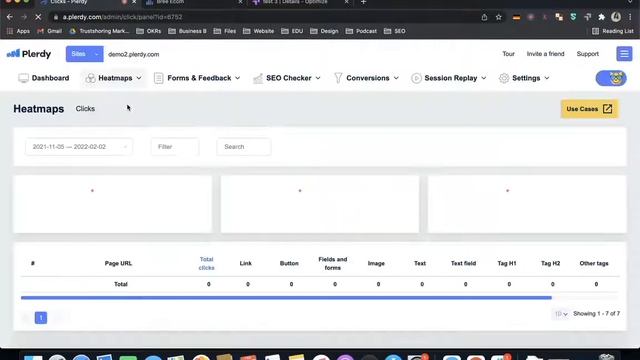Viewport: 640px width, 360px height.
Task: Click the Dashboard monitor icon
Action: click(x=23, y=78)
